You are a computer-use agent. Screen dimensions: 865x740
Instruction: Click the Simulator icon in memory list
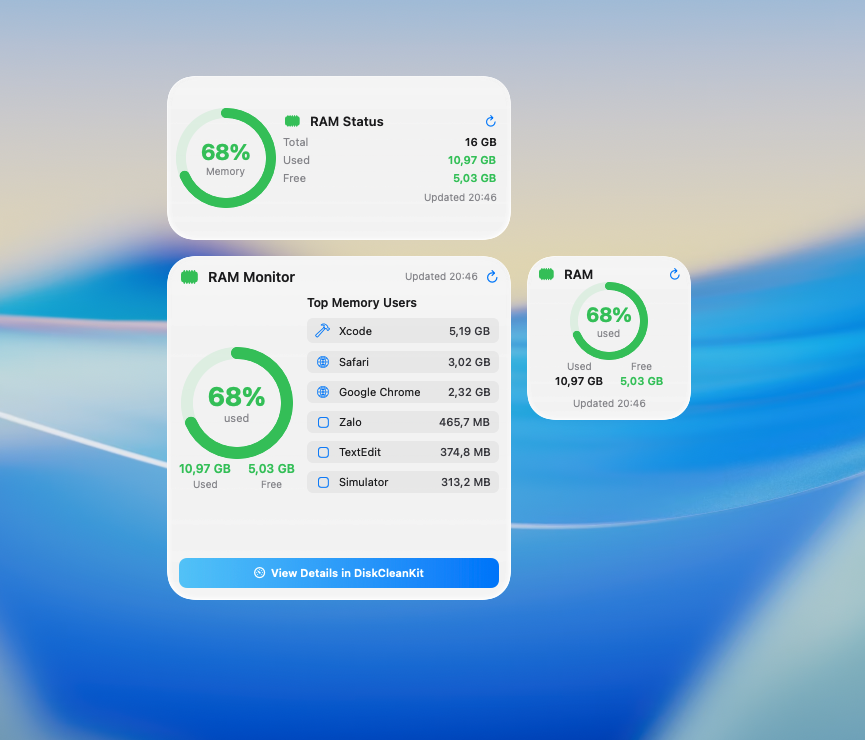click(x=323, y=481)
